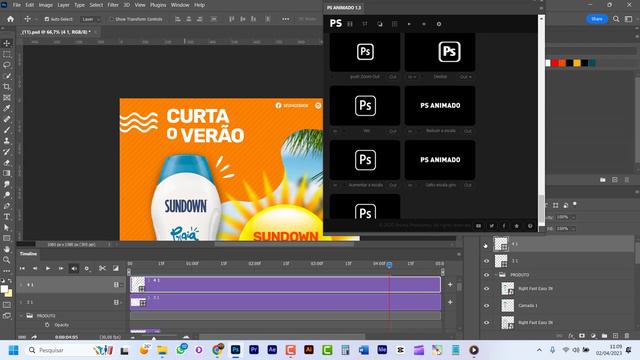This screenshot has width=640, height=360.
Task: Switch to the Timeline panel tab
Action: [x=28, y=253]
